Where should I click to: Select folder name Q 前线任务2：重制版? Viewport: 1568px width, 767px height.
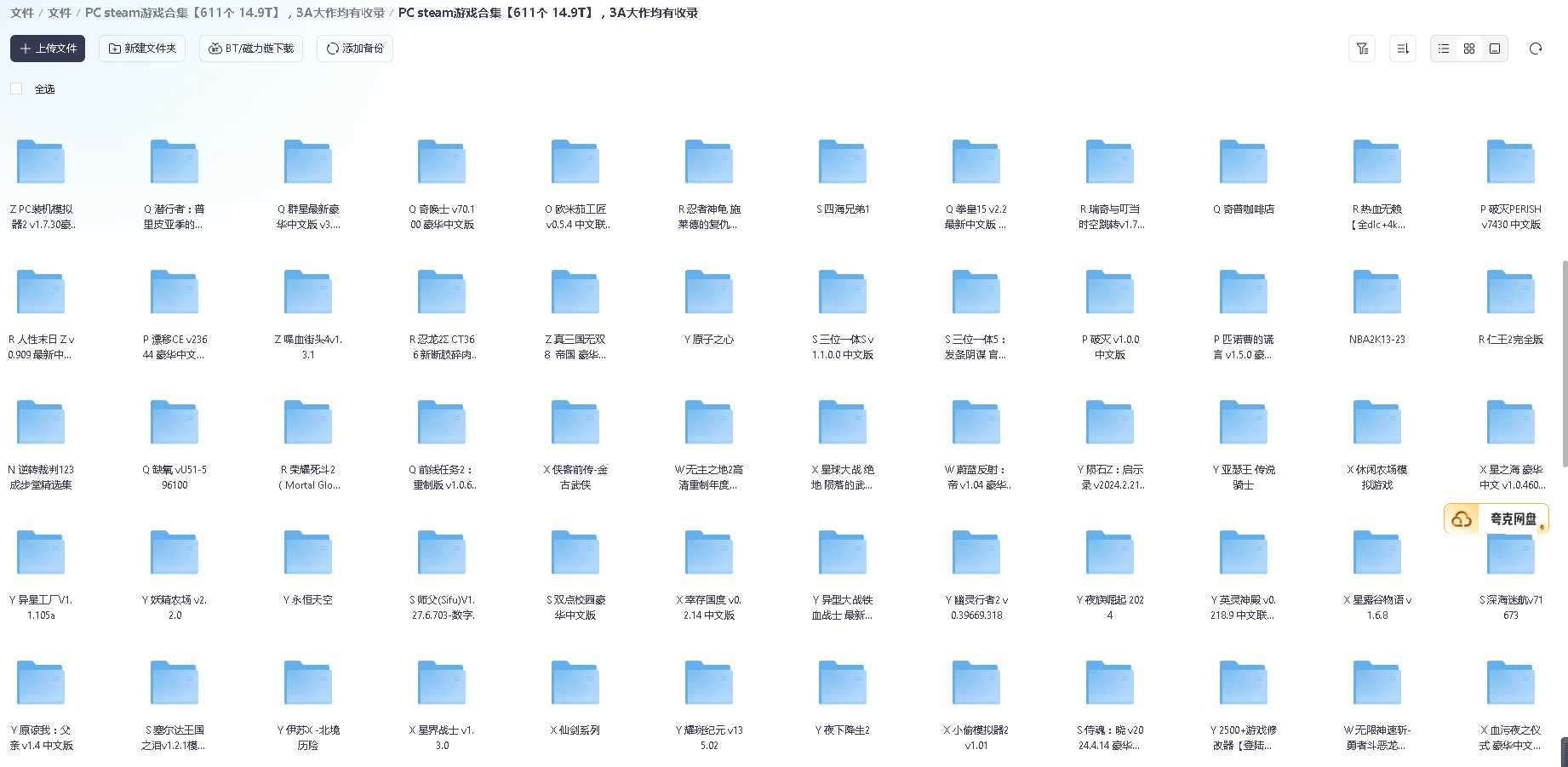tap(442, 477)
